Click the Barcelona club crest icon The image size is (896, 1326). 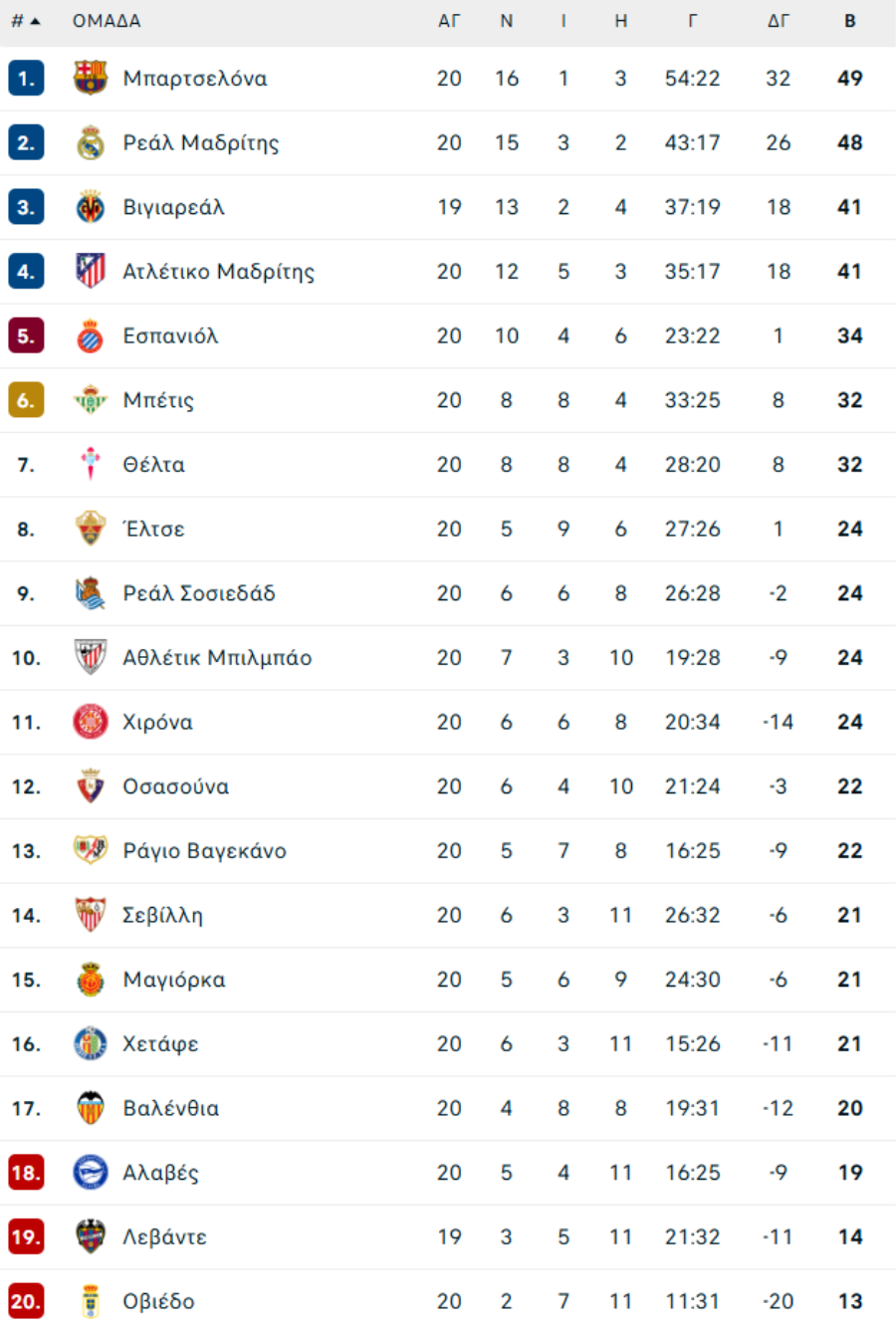tap(91, 78)
